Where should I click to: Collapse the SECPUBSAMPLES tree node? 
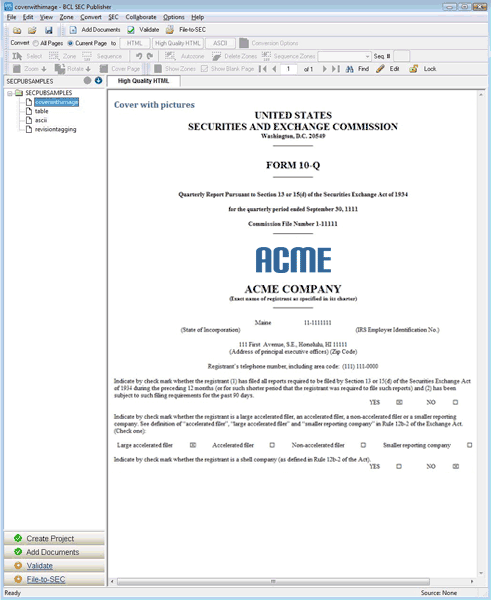click(x=10, y=93)
